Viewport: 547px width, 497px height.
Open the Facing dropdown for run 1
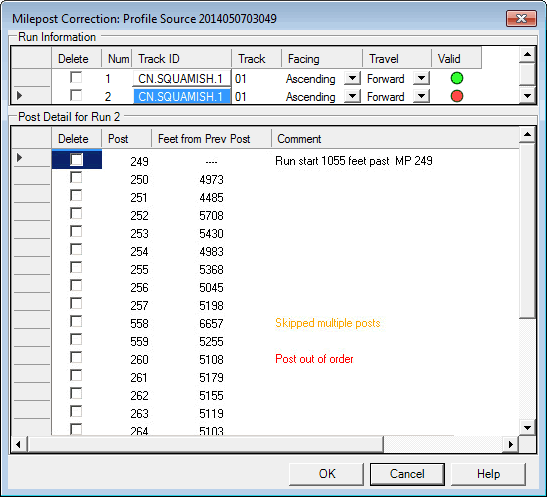coord(352,78)
